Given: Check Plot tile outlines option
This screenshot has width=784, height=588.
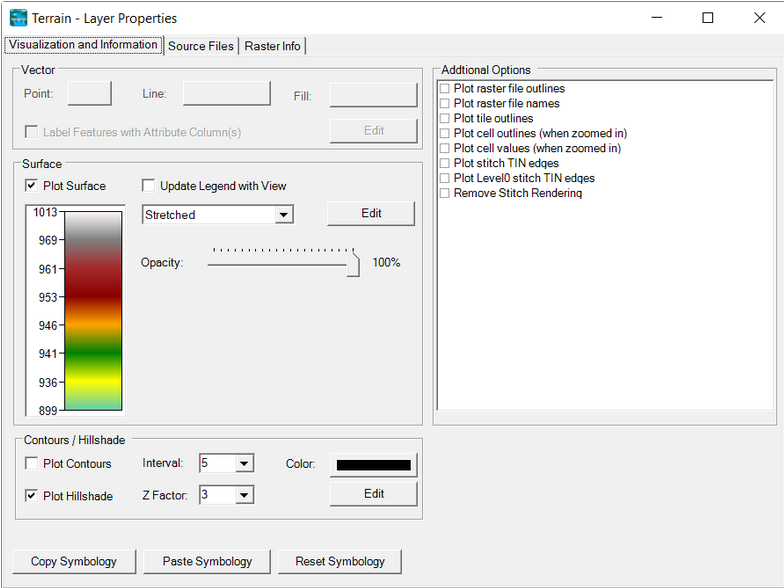Looking at the screenshot, I should click(445, 118).
